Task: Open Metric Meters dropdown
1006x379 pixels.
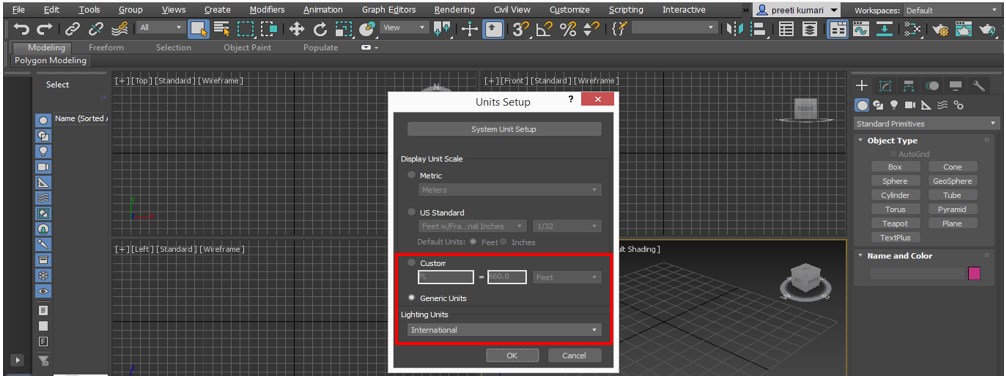Action: [x=510, y=190]
